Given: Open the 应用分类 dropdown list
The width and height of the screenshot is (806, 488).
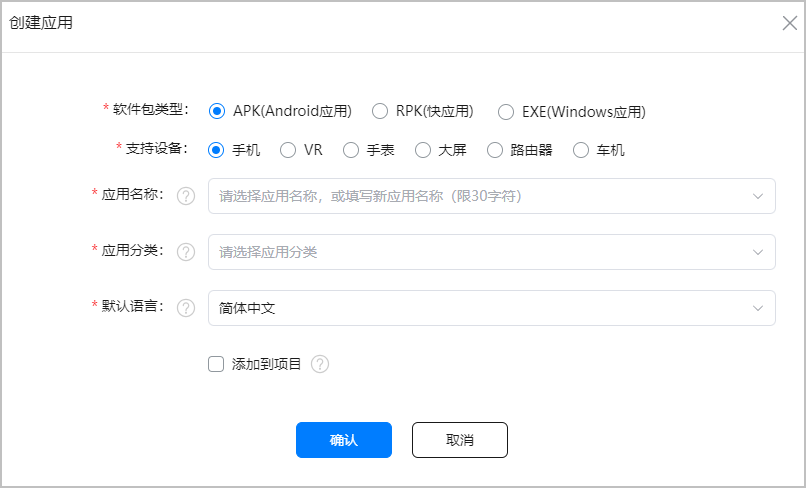Looking at the screenshot, I should (491, 252).
